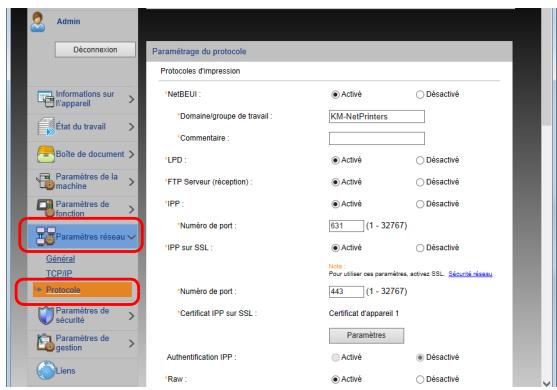The height and width of the screenshot is (390, 557).
Task: Open the TCP/IP submenu link
Action: pos(59,273)
